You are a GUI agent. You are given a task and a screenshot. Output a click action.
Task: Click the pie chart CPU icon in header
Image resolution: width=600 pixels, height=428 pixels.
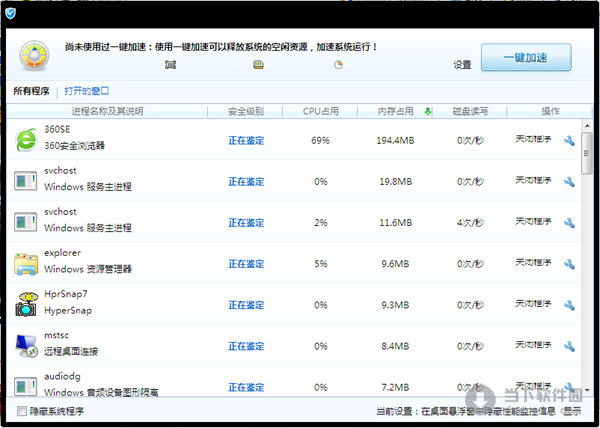tap(338, 65)
